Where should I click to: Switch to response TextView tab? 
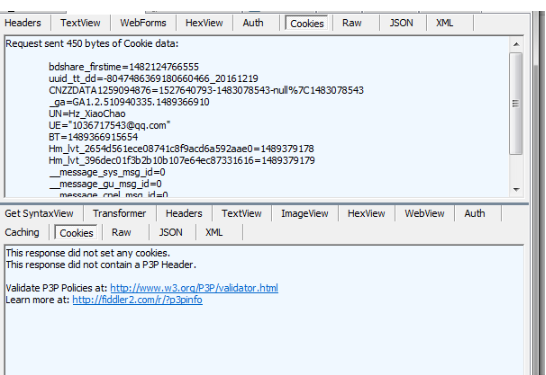pyautogui.click(x=242, y=213)
